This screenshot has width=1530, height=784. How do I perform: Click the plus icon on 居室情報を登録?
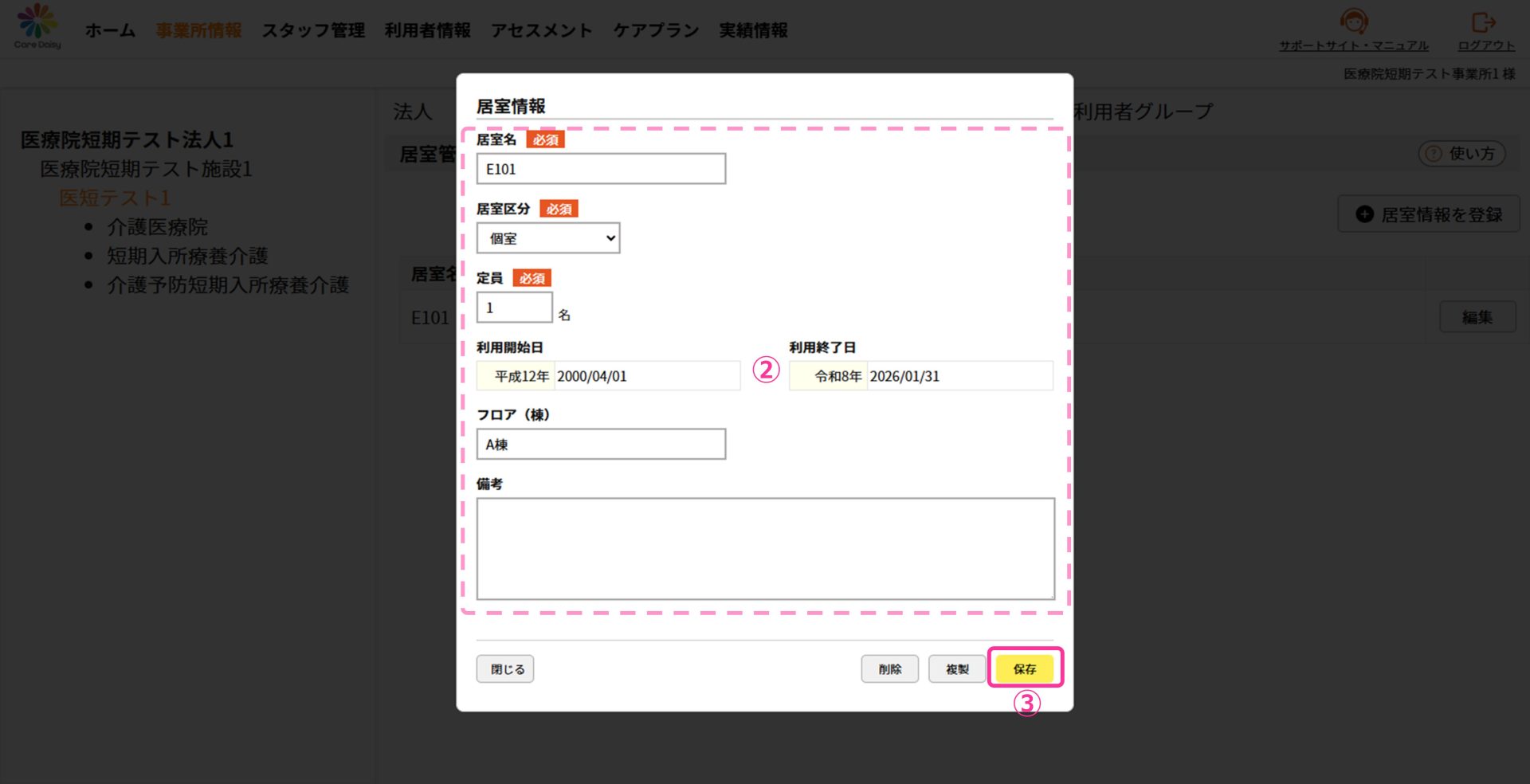tap(1364, 214)
